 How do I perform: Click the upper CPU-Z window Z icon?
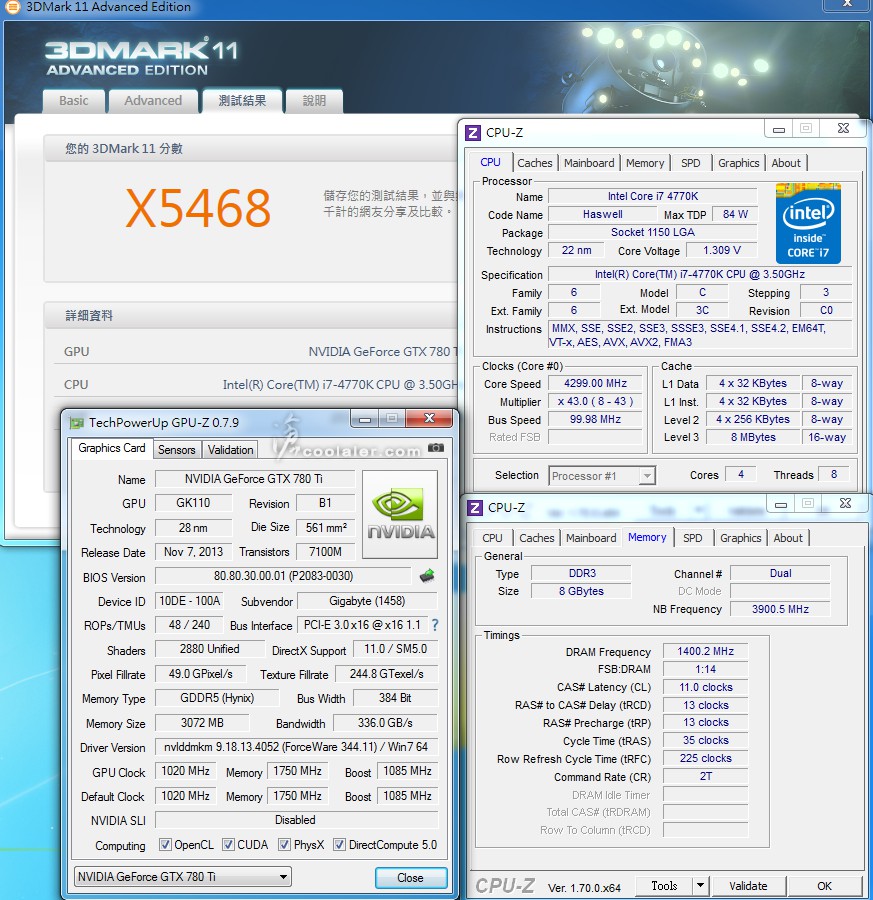click(x=472, y=133)
